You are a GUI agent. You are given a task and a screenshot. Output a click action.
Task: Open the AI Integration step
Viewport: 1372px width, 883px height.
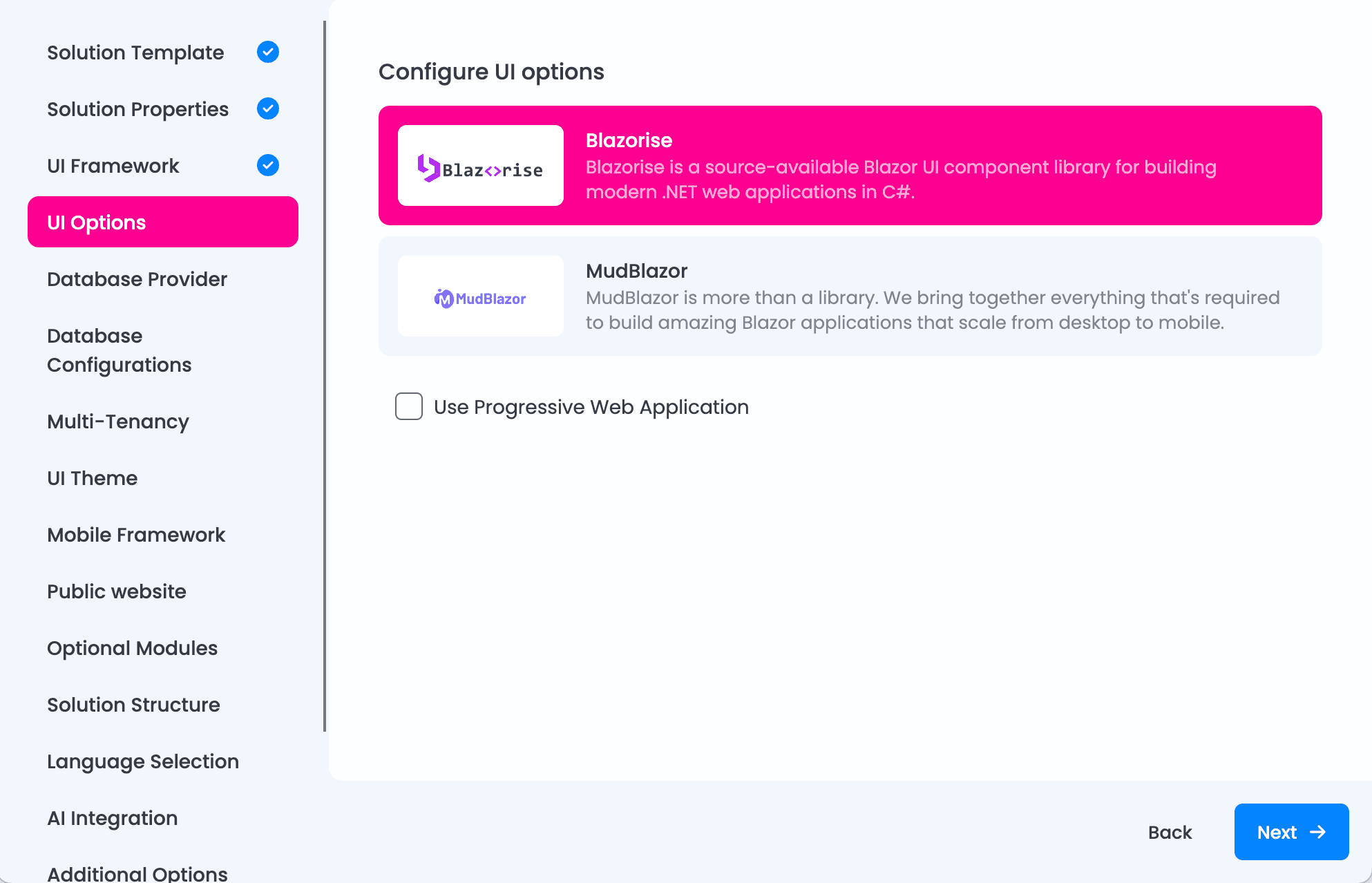tap(163, 818)
